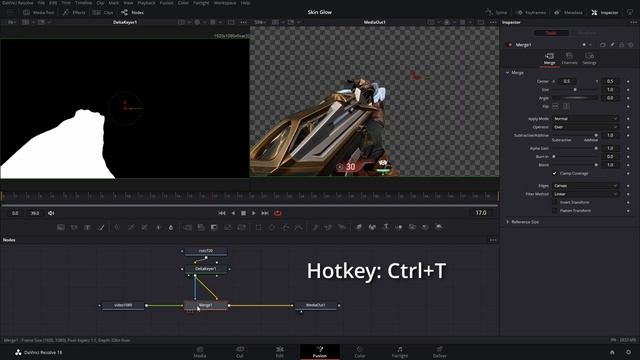Viewport: 640px width, 360px height.
Task: Open the Edges dropdown
Action: pos(585,186)
